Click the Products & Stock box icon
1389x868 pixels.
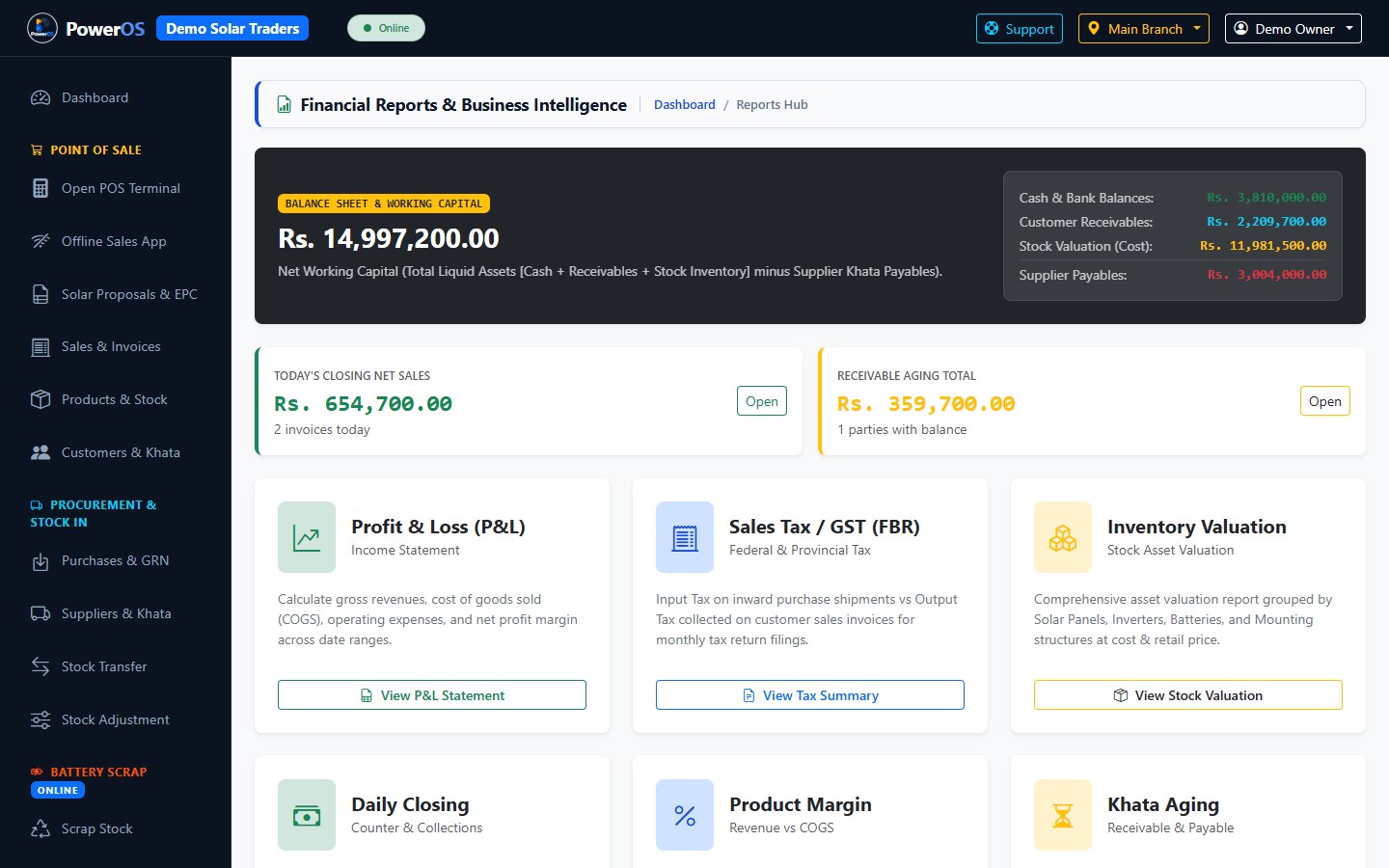pyautogui.click(x=41, y=400)
